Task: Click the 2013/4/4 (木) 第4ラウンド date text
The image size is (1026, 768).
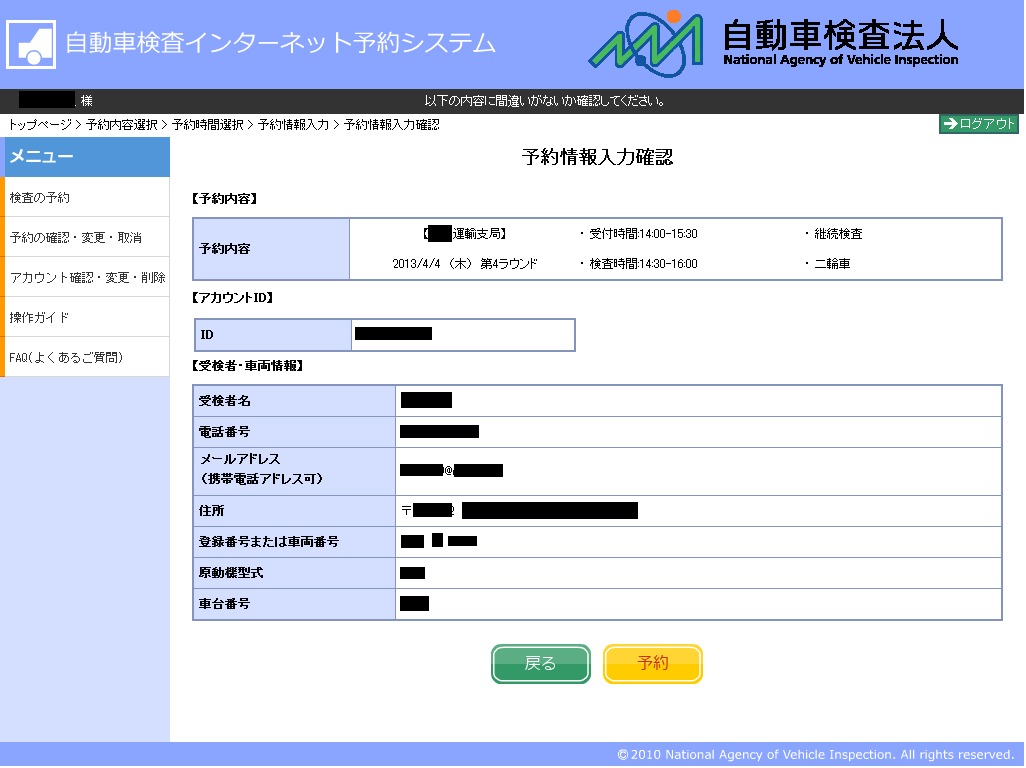Action: [x=465, y=264]
